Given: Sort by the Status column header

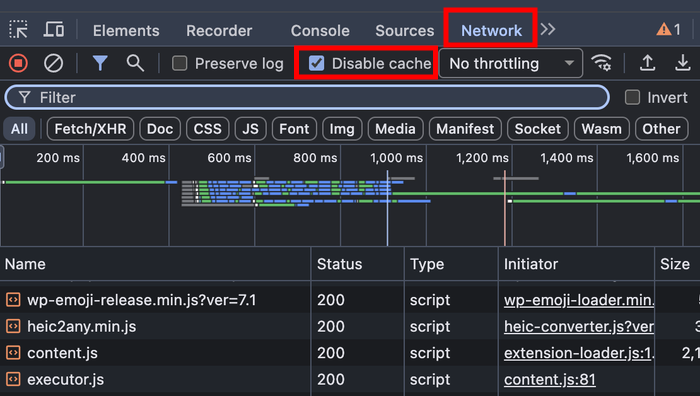Looking at the screenshot, I should click(x=357, y=264).
